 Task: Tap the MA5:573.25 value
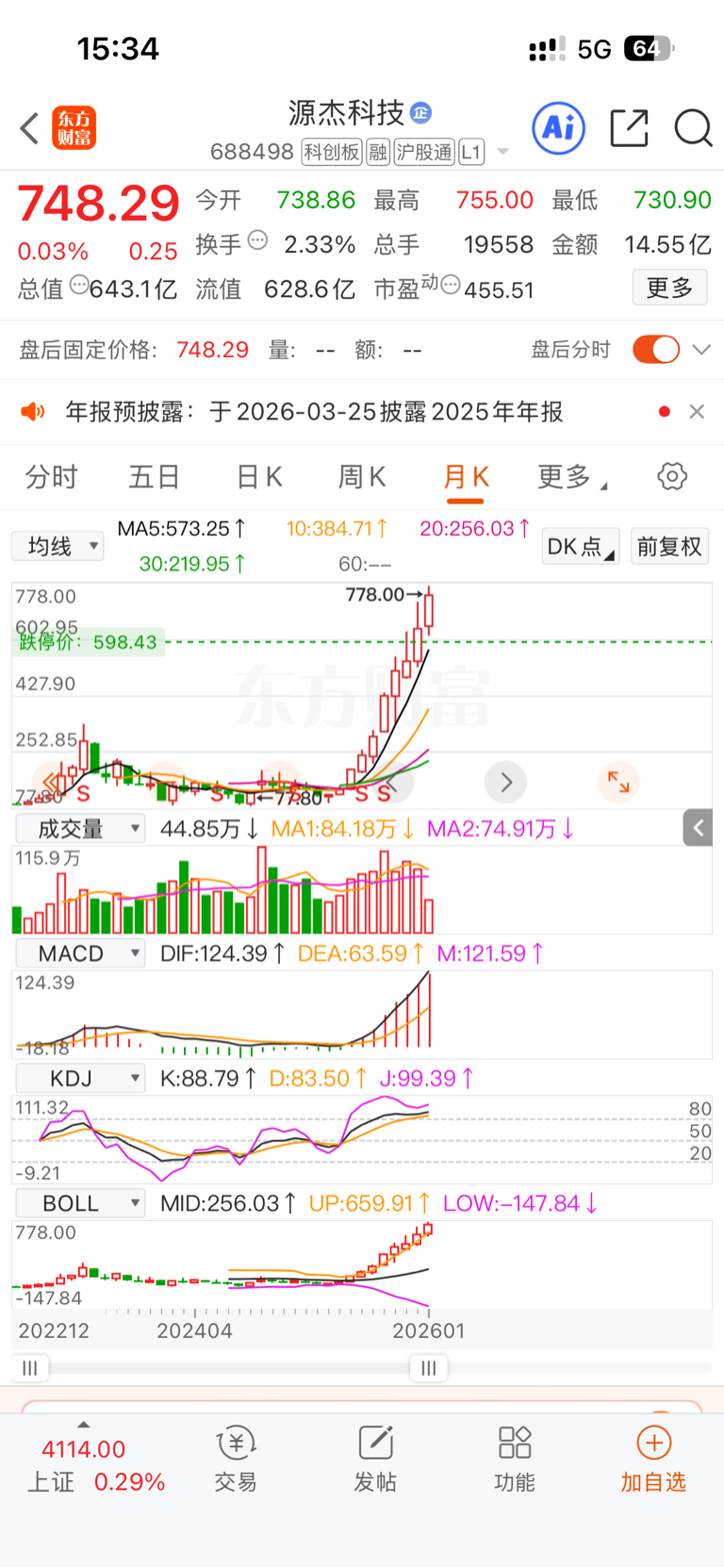(x=182, y=529)
